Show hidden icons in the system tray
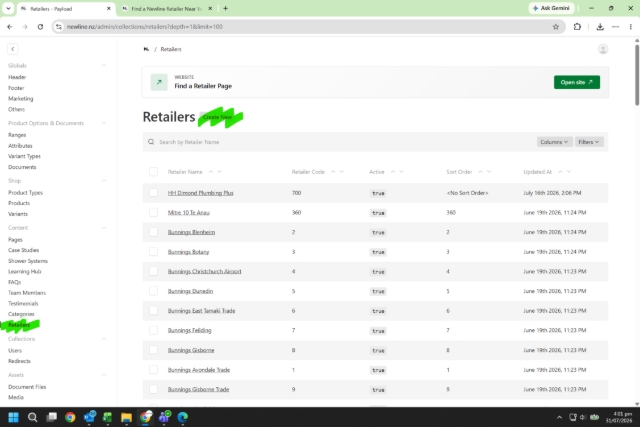Viewport: 640px width, 427px height. [x=559, y=417]
